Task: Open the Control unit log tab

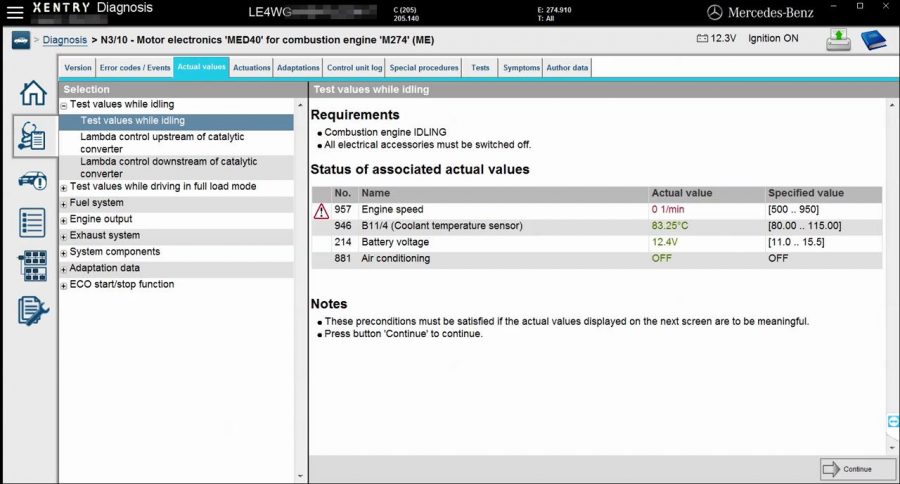Action: pos(354,68)
